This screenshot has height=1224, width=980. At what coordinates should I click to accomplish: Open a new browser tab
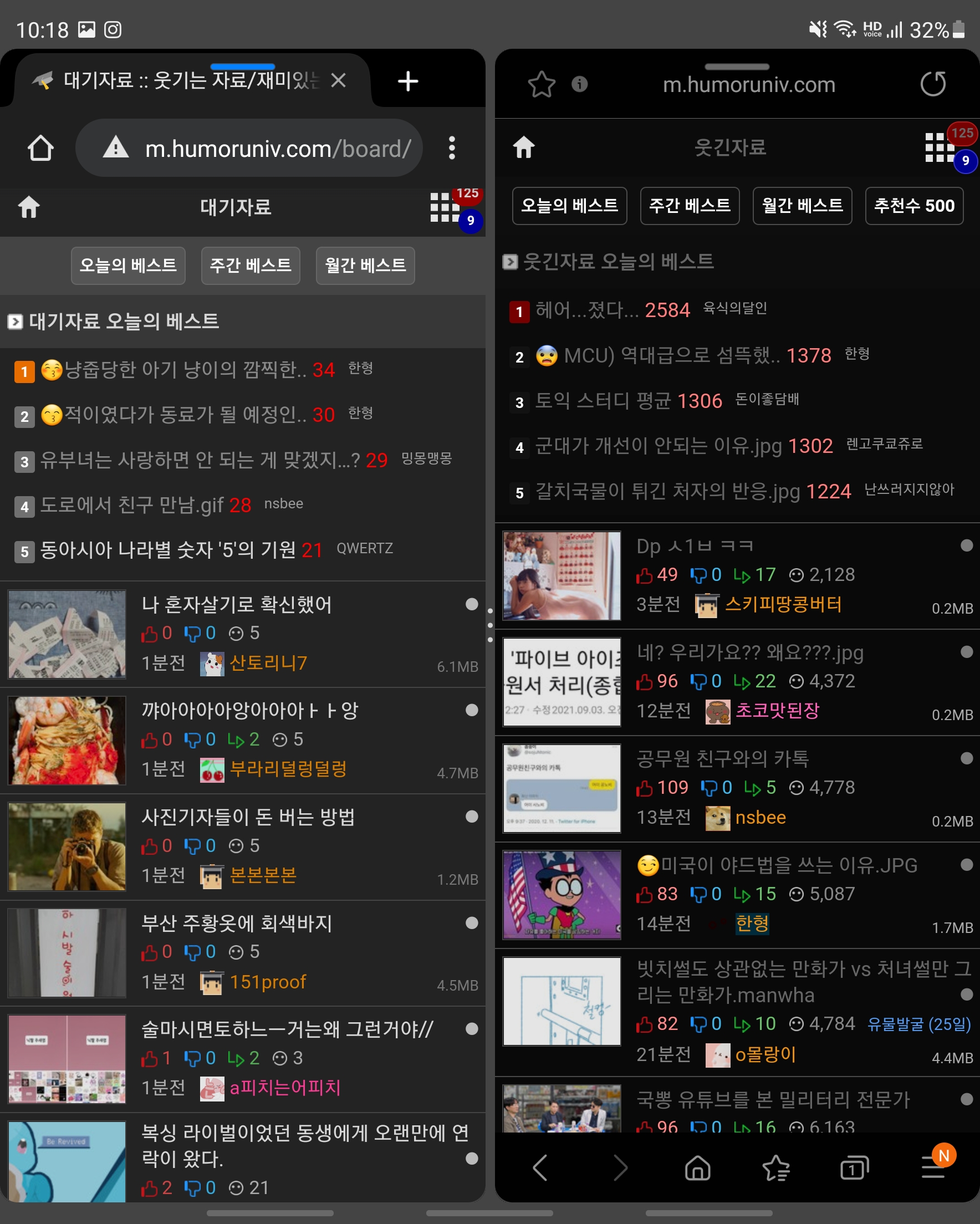tap(407, 81)
